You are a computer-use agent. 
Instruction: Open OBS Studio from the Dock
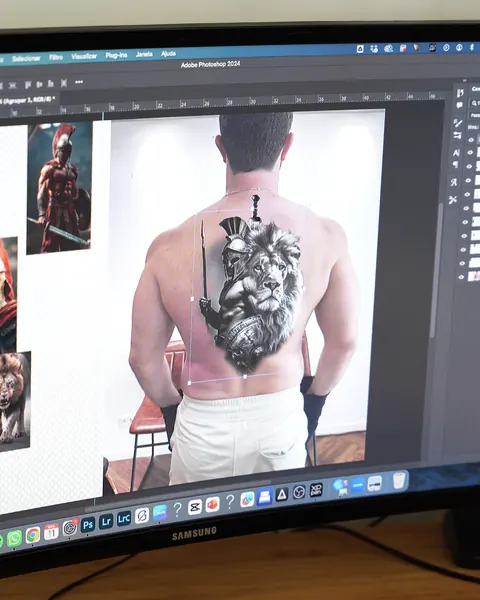[299, 492]
